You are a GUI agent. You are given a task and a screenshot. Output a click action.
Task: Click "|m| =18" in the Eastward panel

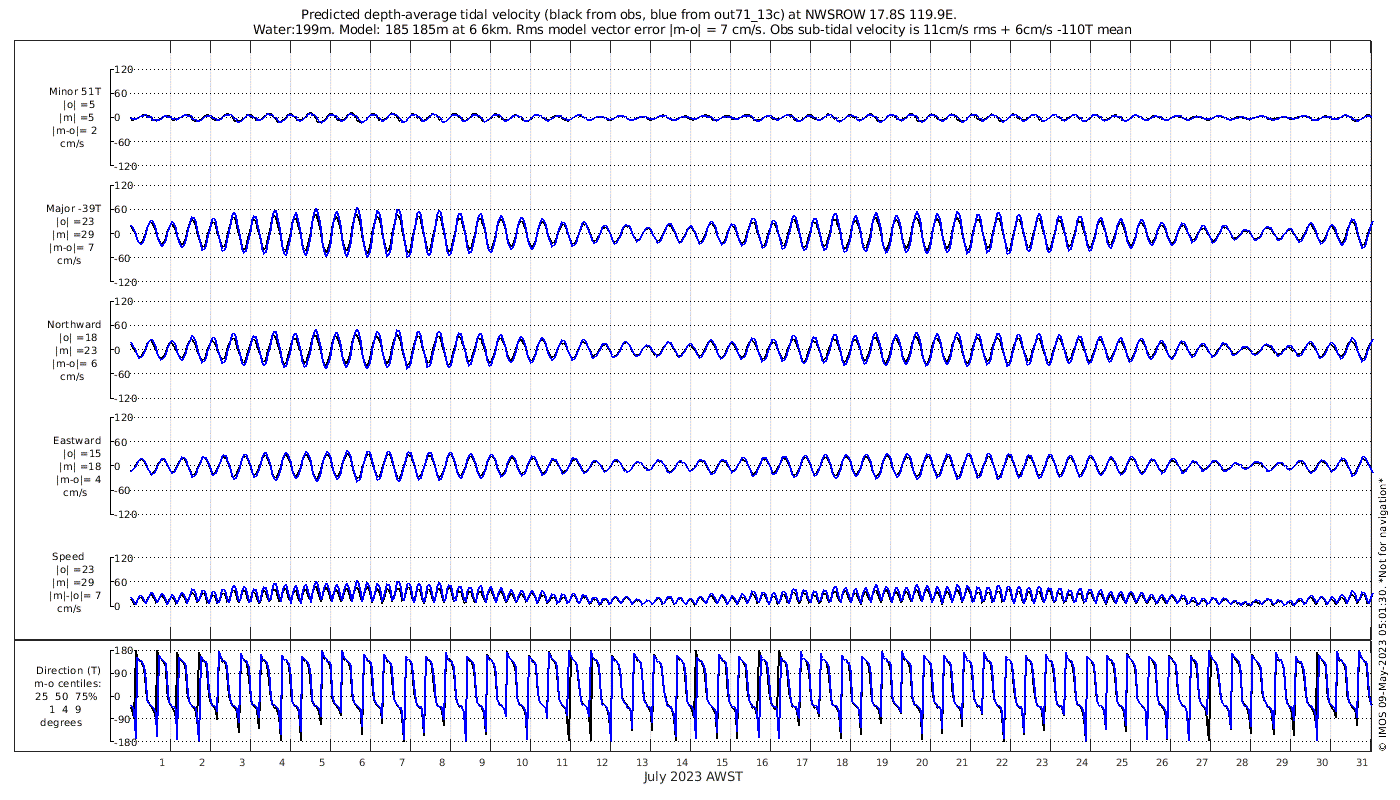click(x=80, y=467)
